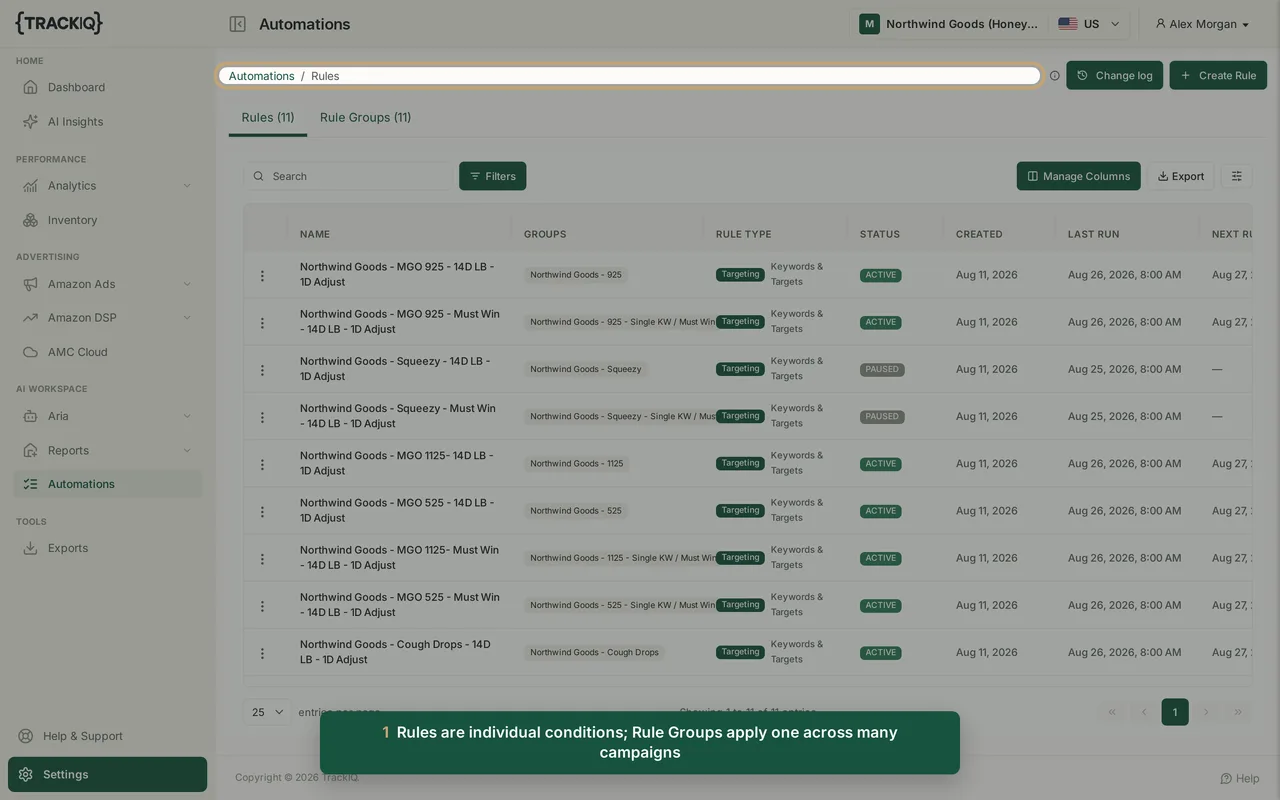Select the Rules (11) tab
The width and height of the screenshot is (1280, 800).
[x=268, y=117]
